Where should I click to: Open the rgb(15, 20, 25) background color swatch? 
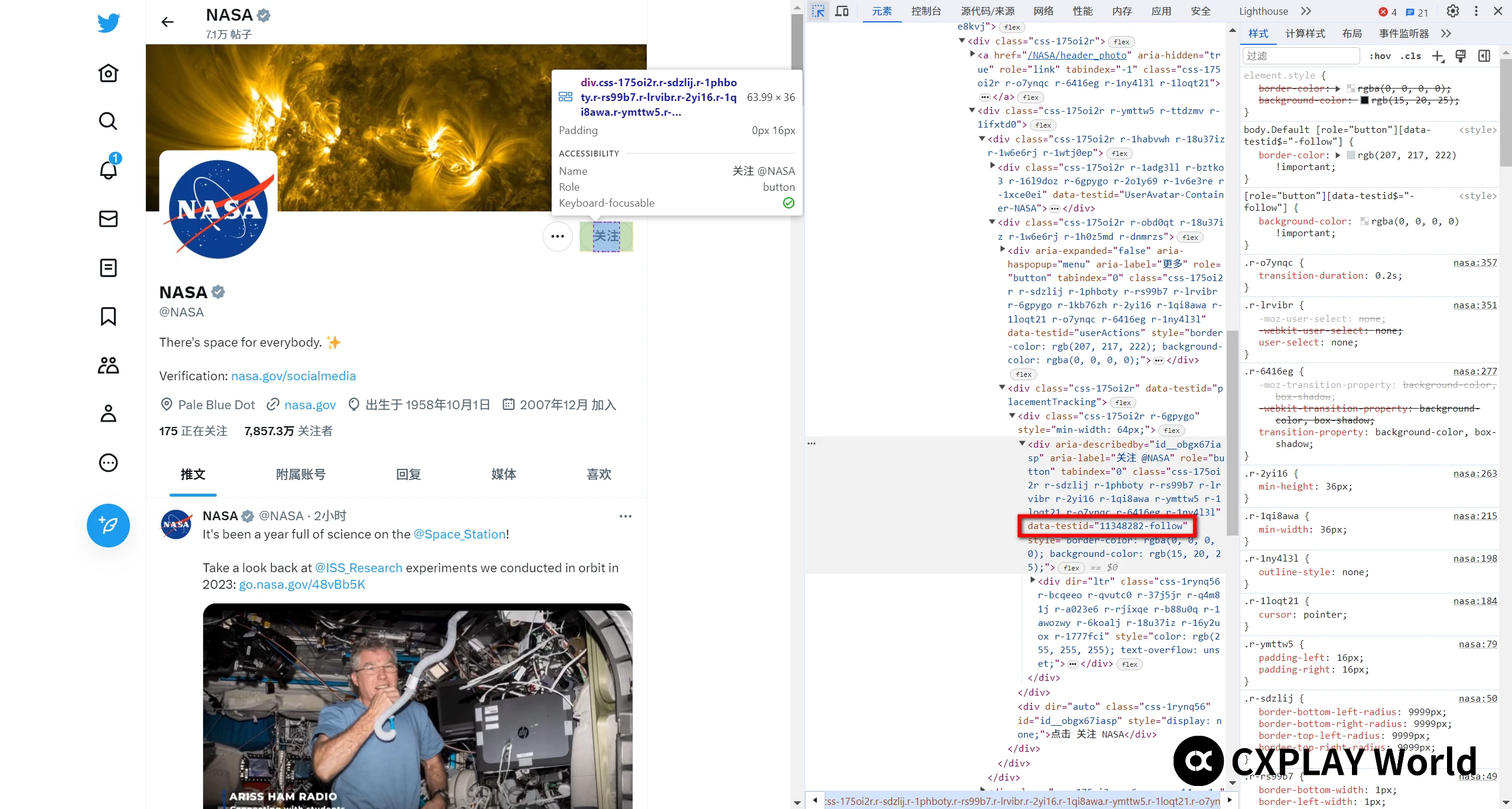point(1364,100)
